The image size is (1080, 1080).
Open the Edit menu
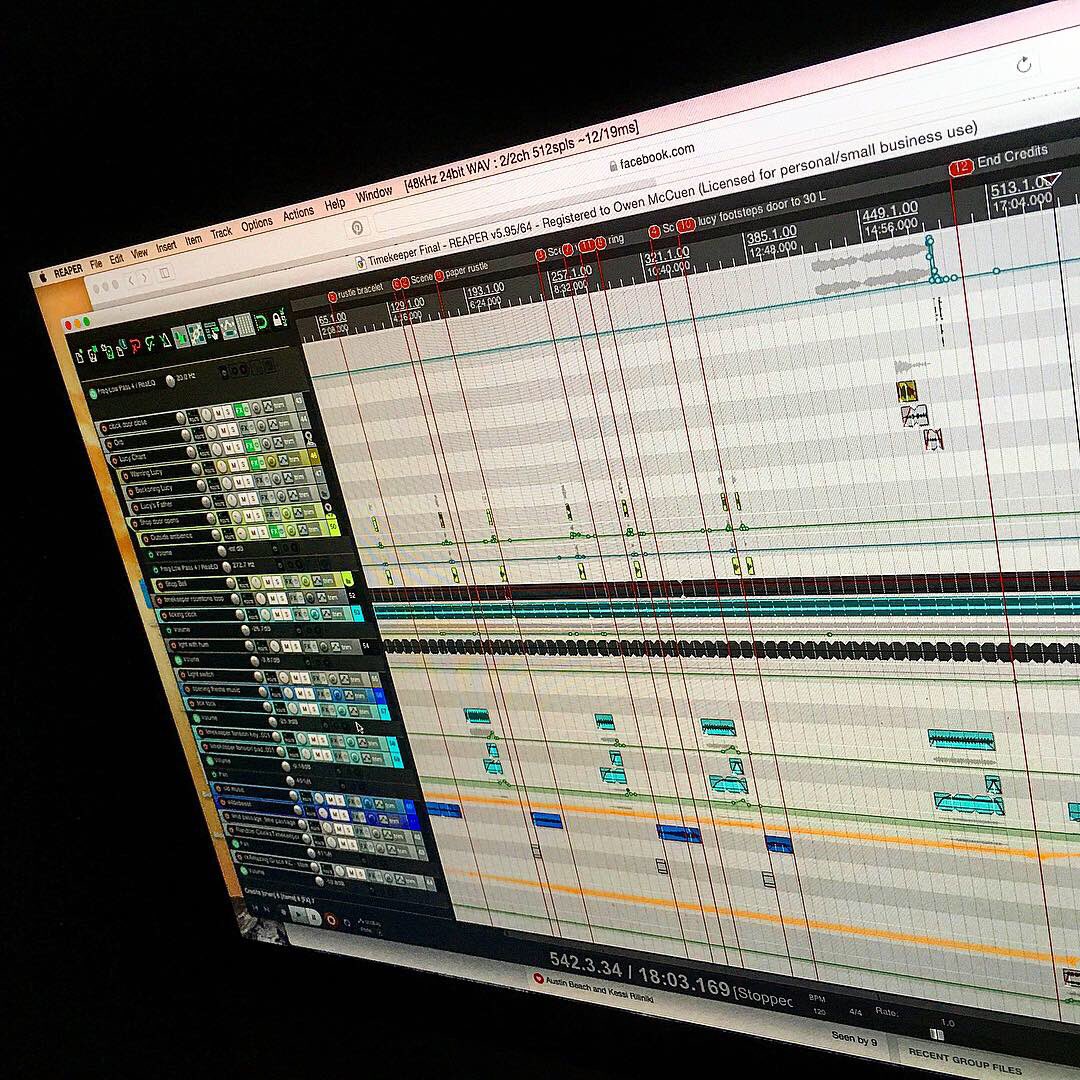(x=116, y=258)
